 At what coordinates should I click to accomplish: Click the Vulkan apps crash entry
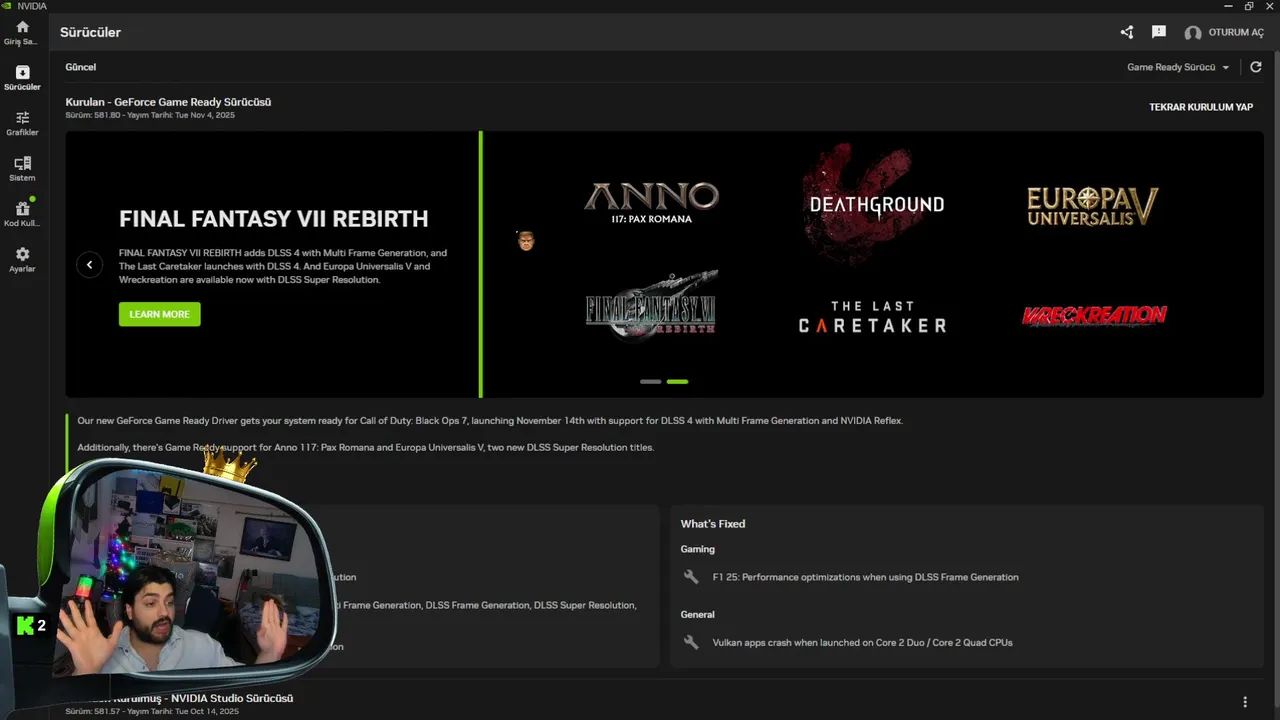tap(863, 642)
